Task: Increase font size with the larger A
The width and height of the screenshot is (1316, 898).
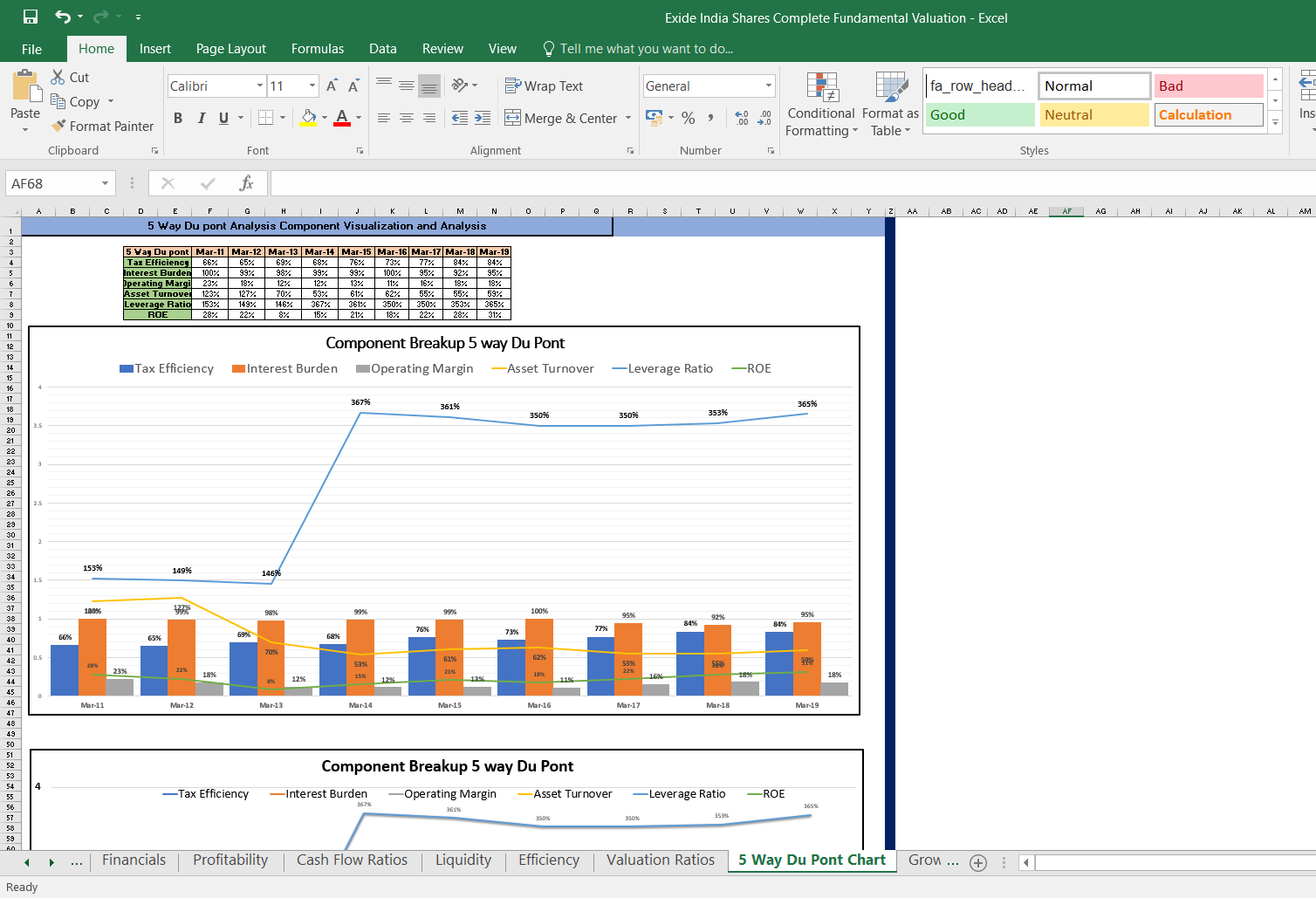Action: coord(332,86)
